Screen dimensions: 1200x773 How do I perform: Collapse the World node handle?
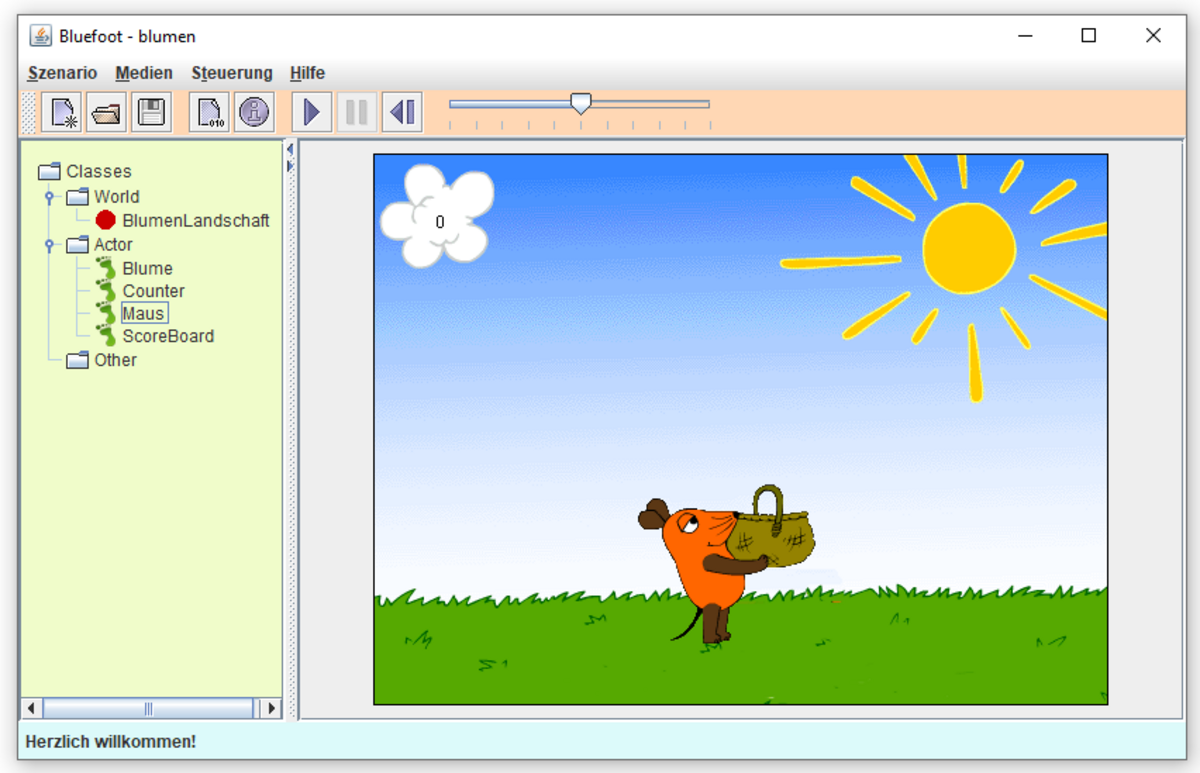pyautogui.click(x=49, y=197)
